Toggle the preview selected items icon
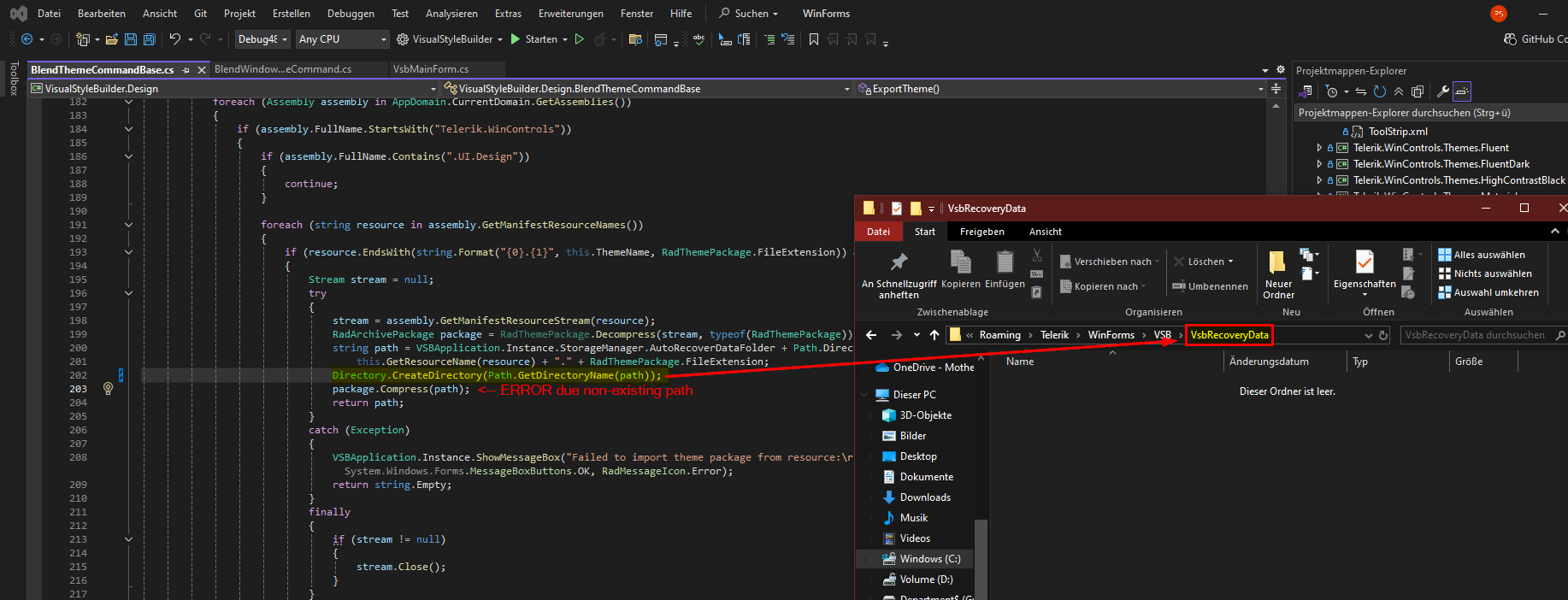 point(1462,91)
